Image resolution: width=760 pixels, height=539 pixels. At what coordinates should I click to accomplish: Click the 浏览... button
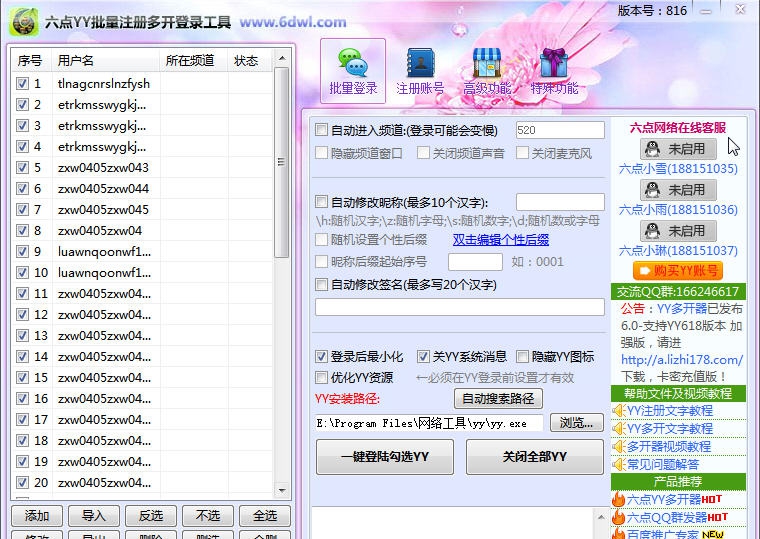coord(577,423)
